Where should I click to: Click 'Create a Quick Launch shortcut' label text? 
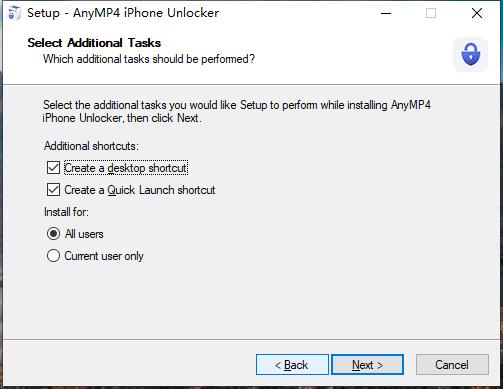pos(140,190)
